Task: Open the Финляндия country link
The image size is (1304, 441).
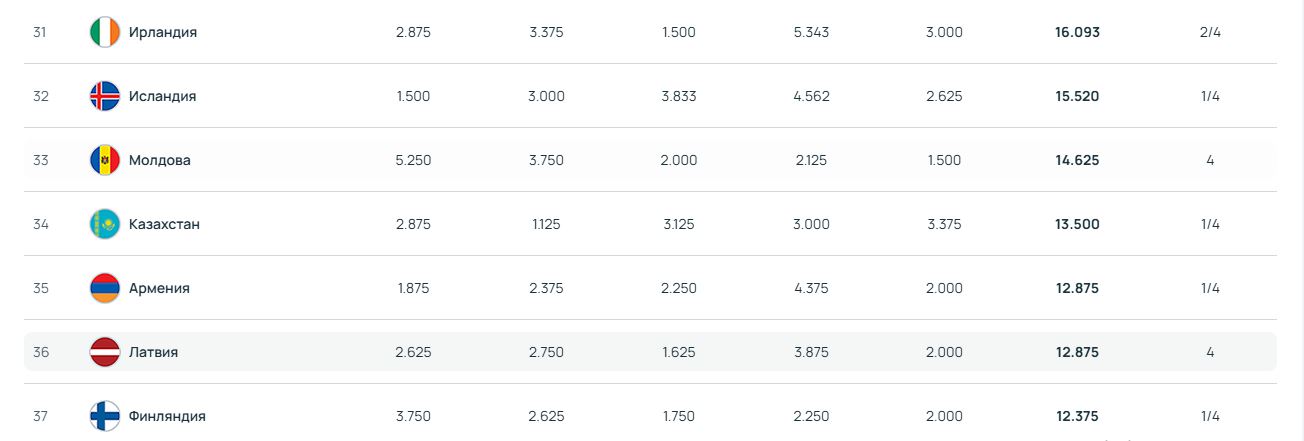Action: (167, 416)
